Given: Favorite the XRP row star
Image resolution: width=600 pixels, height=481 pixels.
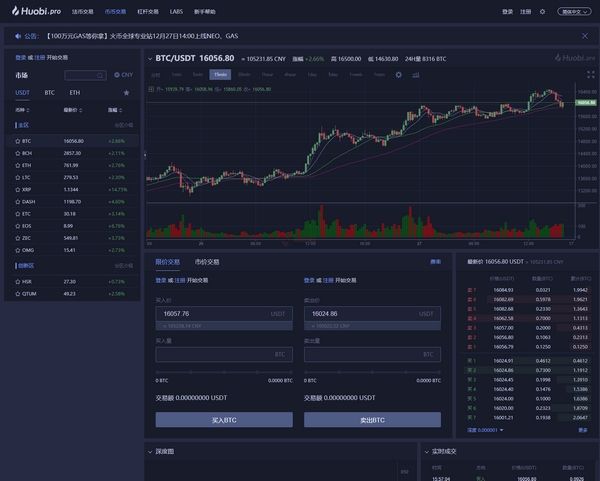Looking at the screenshot, I should pos(18,190).
